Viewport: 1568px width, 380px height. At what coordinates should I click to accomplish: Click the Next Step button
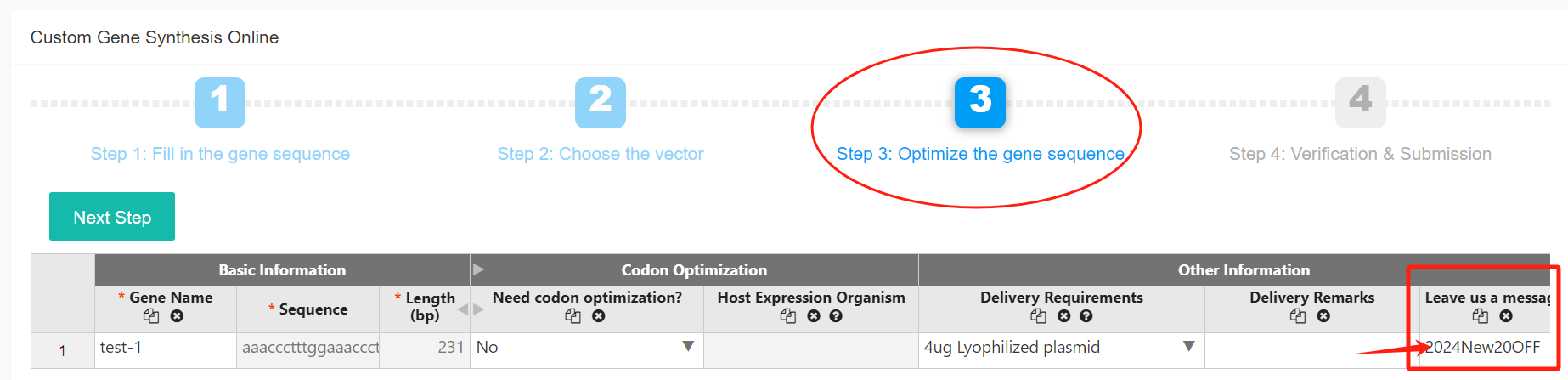[112, 217]
